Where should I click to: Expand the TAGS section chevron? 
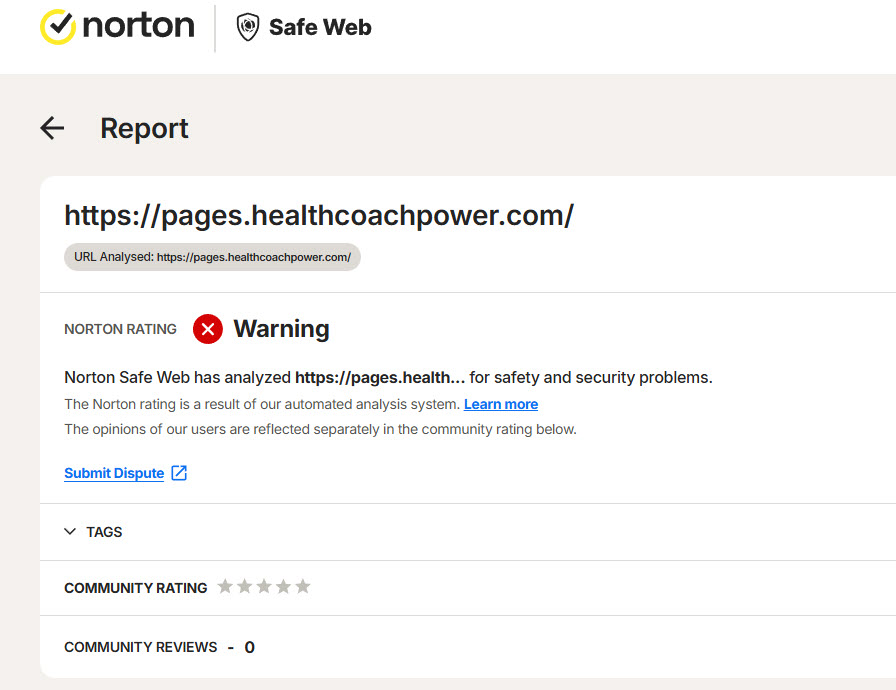70,532
